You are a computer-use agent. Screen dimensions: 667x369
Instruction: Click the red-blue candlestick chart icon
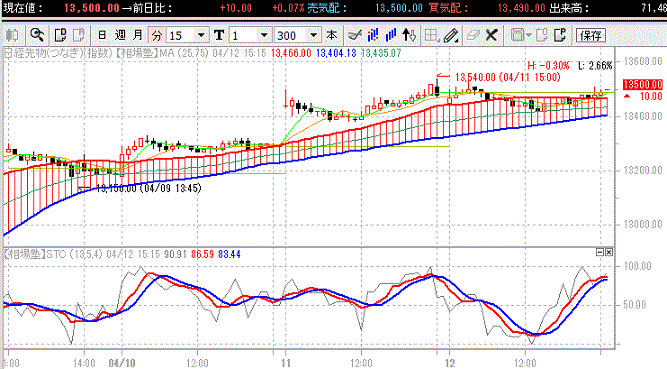coord(373,35)
